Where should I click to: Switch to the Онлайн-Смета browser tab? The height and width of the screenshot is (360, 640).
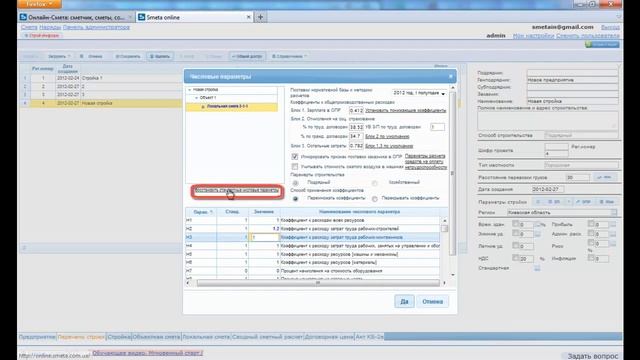pos(76,17)
